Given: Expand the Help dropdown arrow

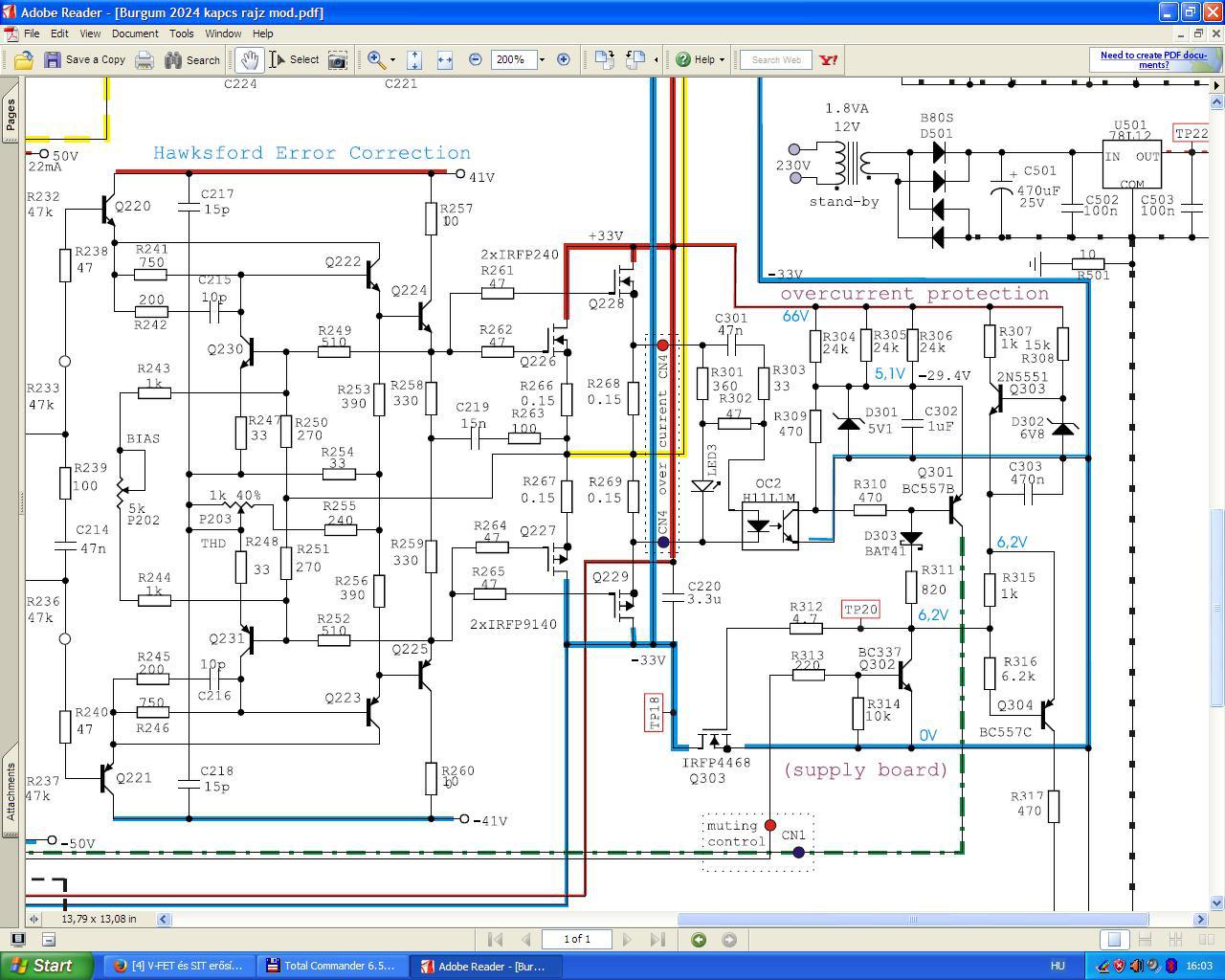Looking at the screenshot, I should pyautogui.click(x=722, y=59).
